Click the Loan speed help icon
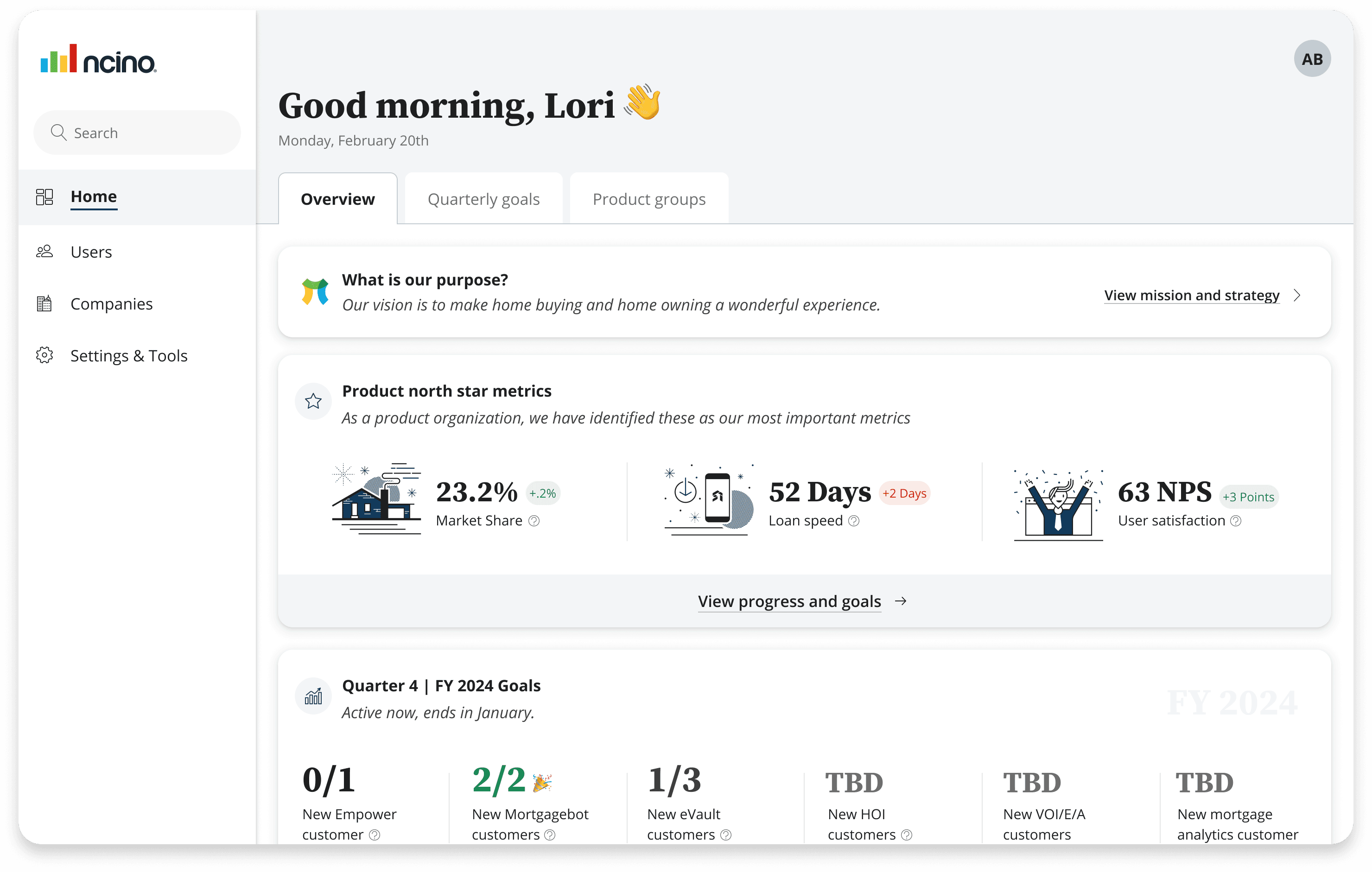The width and height of the screenshot is (1372, 872). (853, 521)
